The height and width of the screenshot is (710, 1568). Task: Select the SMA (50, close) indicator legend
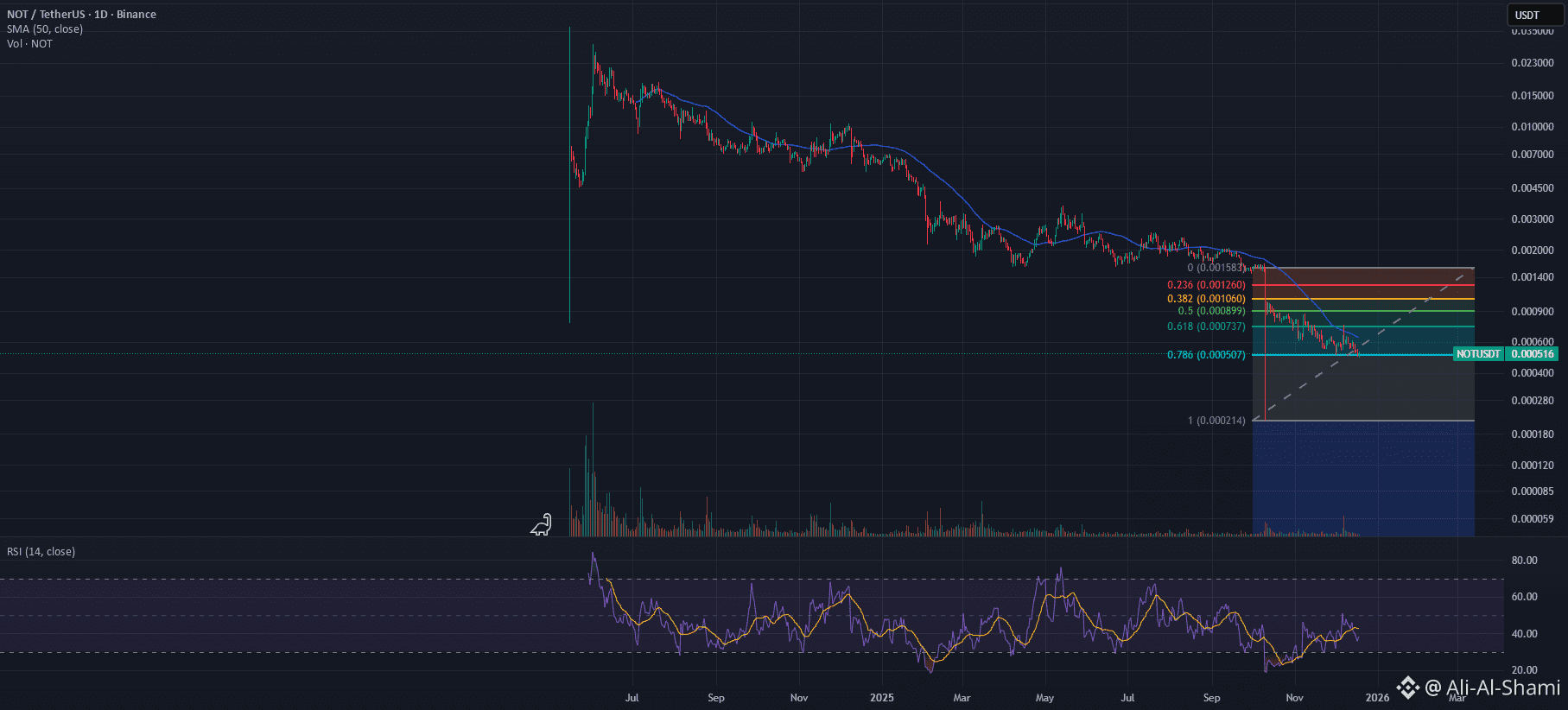click(45, 29)
